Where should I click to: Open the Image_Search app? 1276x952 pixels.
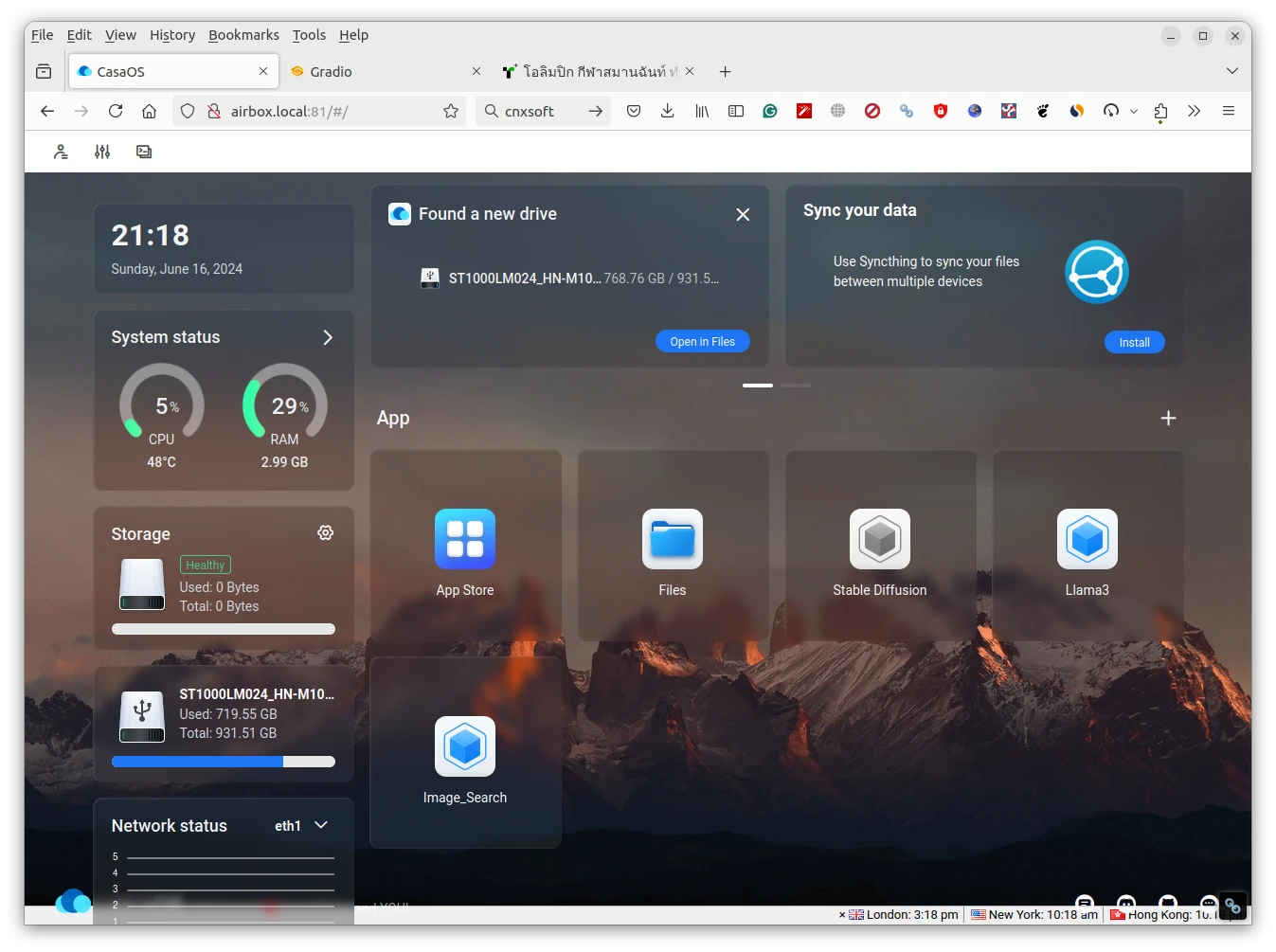pos(465,746)
